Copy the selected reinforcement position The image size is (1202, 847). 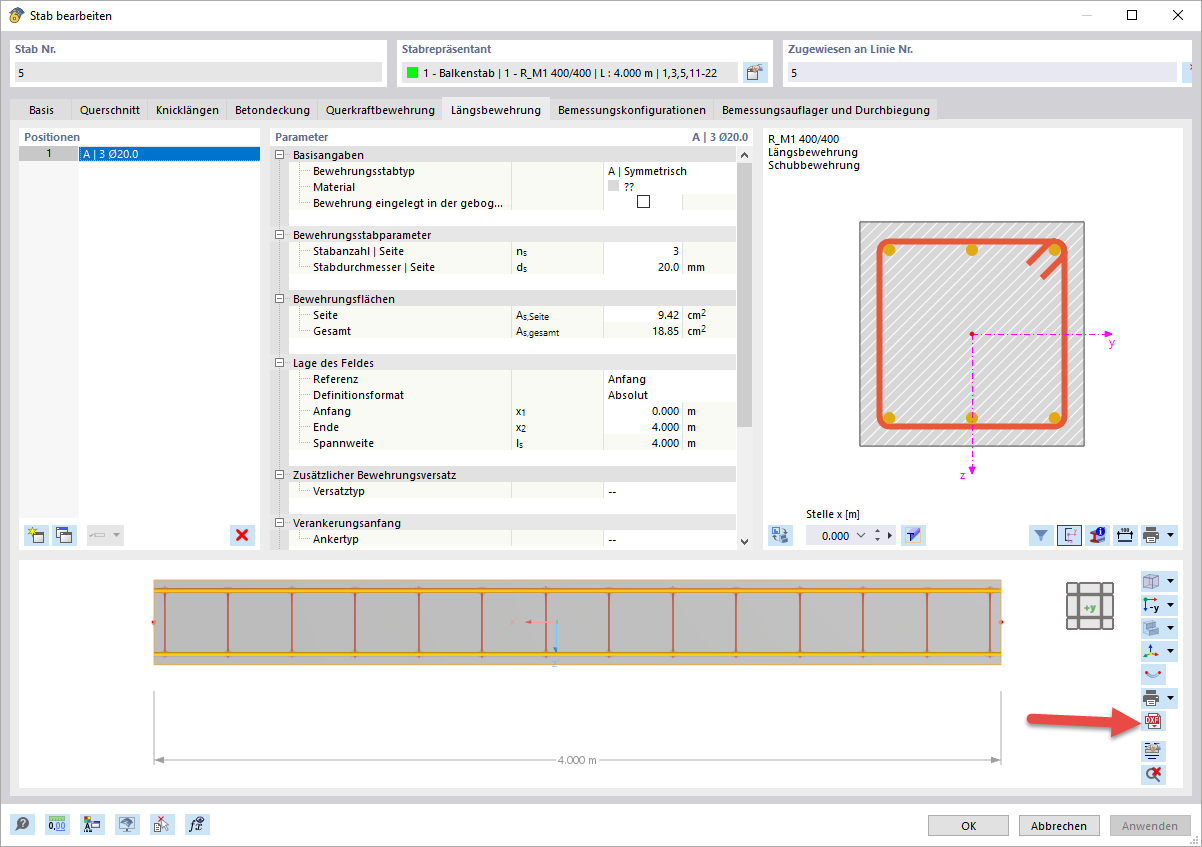tap(64, 535)
